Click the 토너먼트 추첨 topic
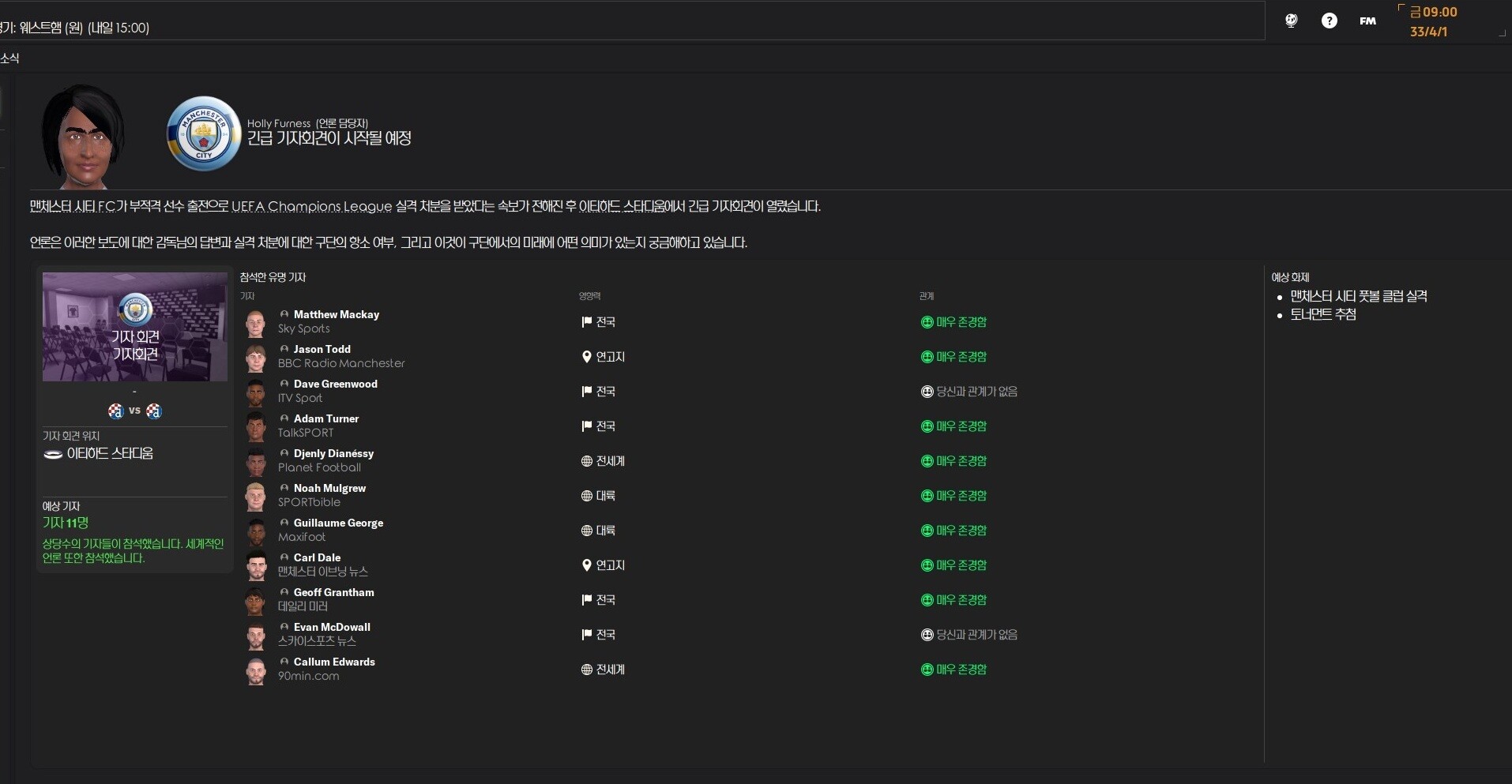The width and height of the screenshot is (1512, 784). pyautogui.click(x=1323, y=314)
